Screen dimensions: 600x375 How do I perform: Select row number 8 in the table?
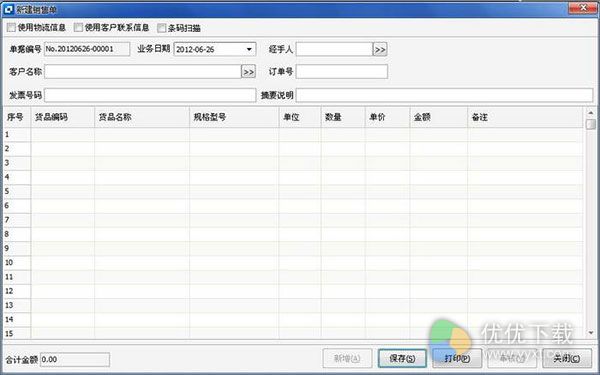pyautogui.click(x=17, y=234)
